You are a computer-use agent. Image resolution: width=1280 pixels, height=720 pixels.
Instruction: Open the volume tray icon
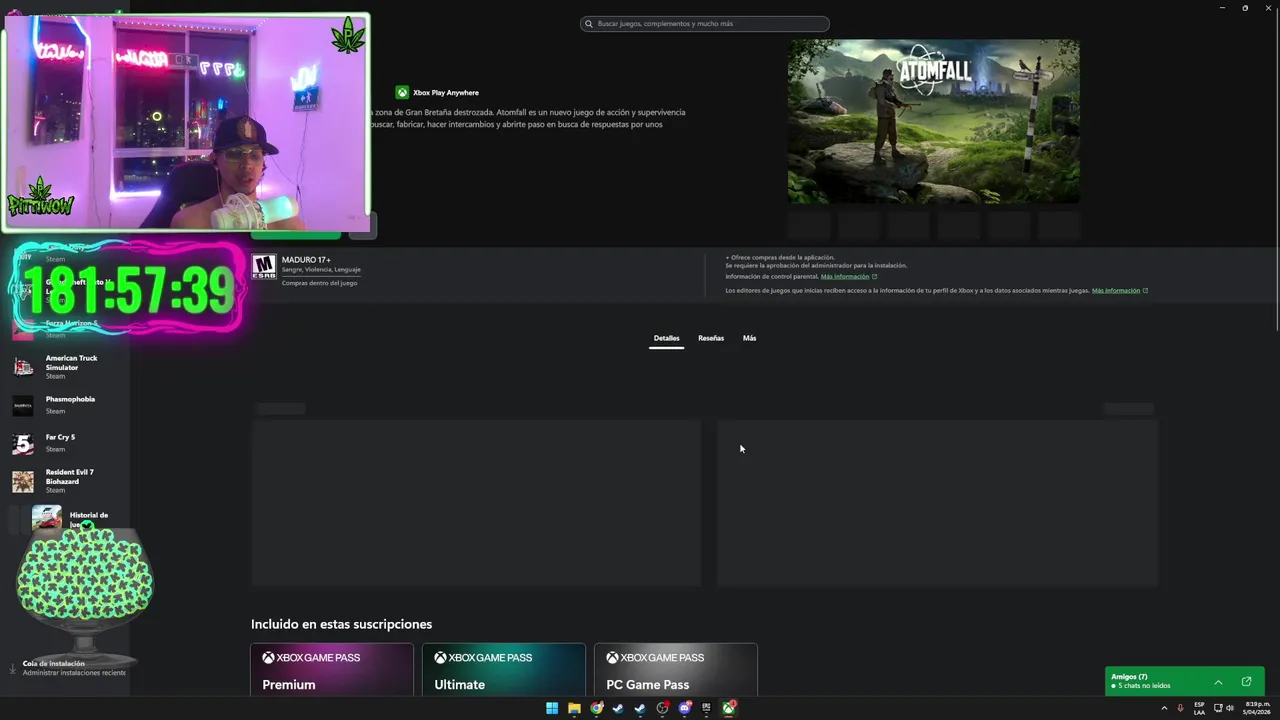click(x=1230, y=708)
